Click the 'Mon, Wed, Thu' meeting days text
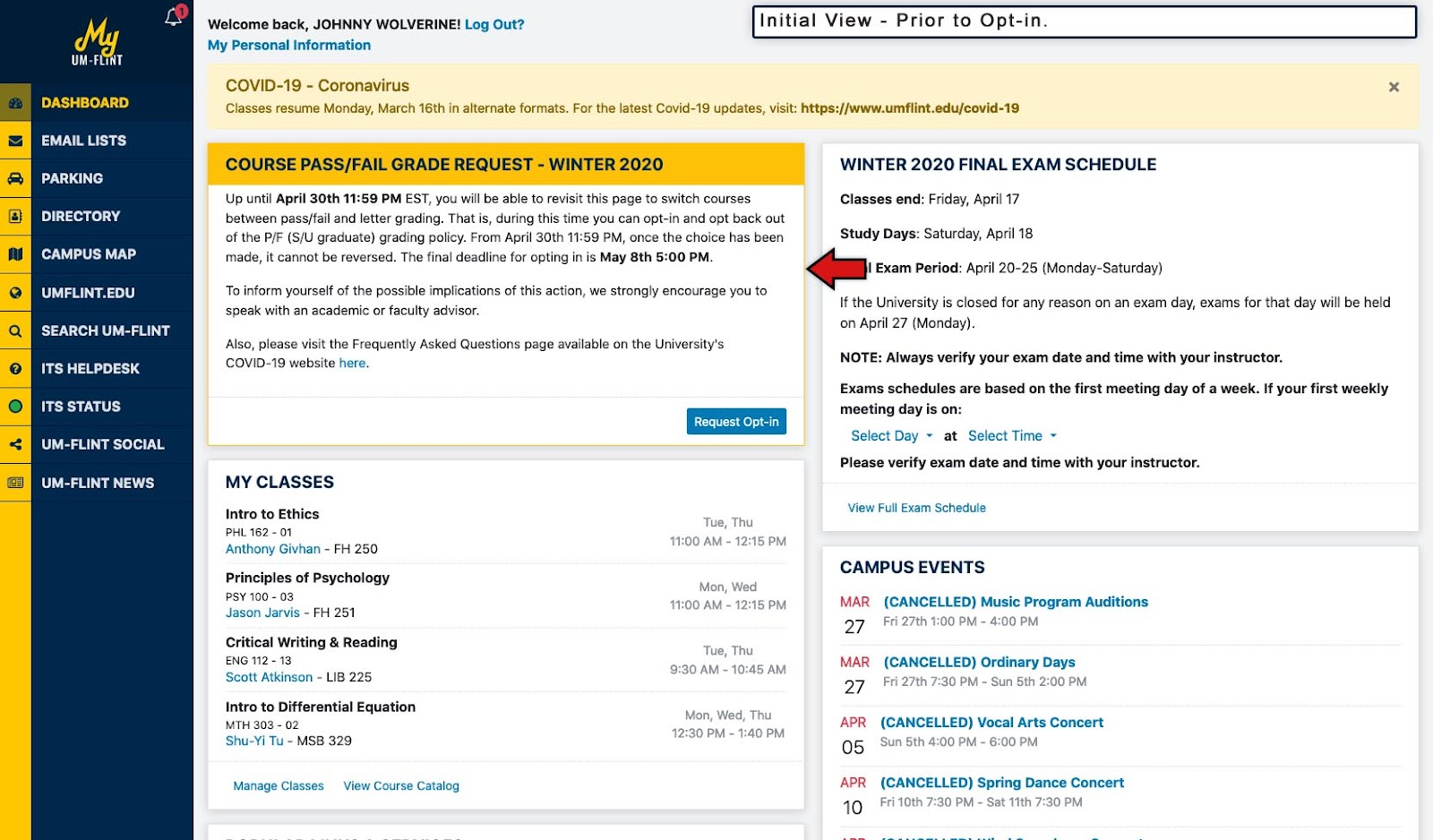The image size is (1433, 840). [x=728, y=716]
